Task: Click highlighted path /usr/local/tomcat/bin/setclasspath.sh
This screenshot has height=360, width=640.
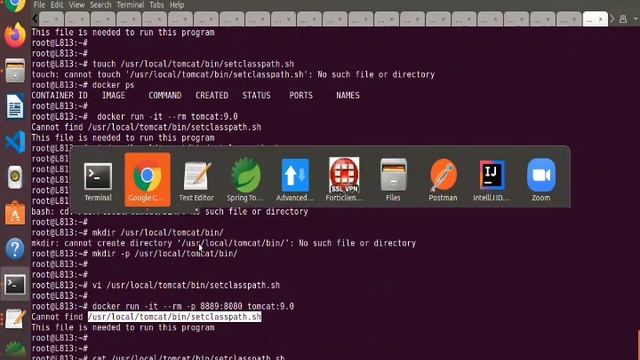Action: tap(175, 317)
